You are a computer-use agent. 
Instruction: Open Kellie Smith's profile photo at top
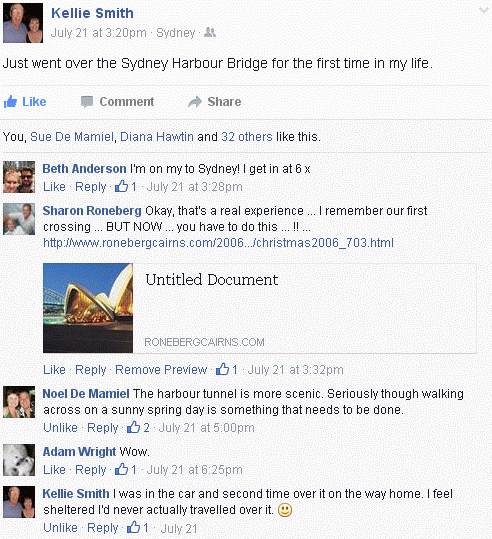pyautogui.click(x=23, y=23)
